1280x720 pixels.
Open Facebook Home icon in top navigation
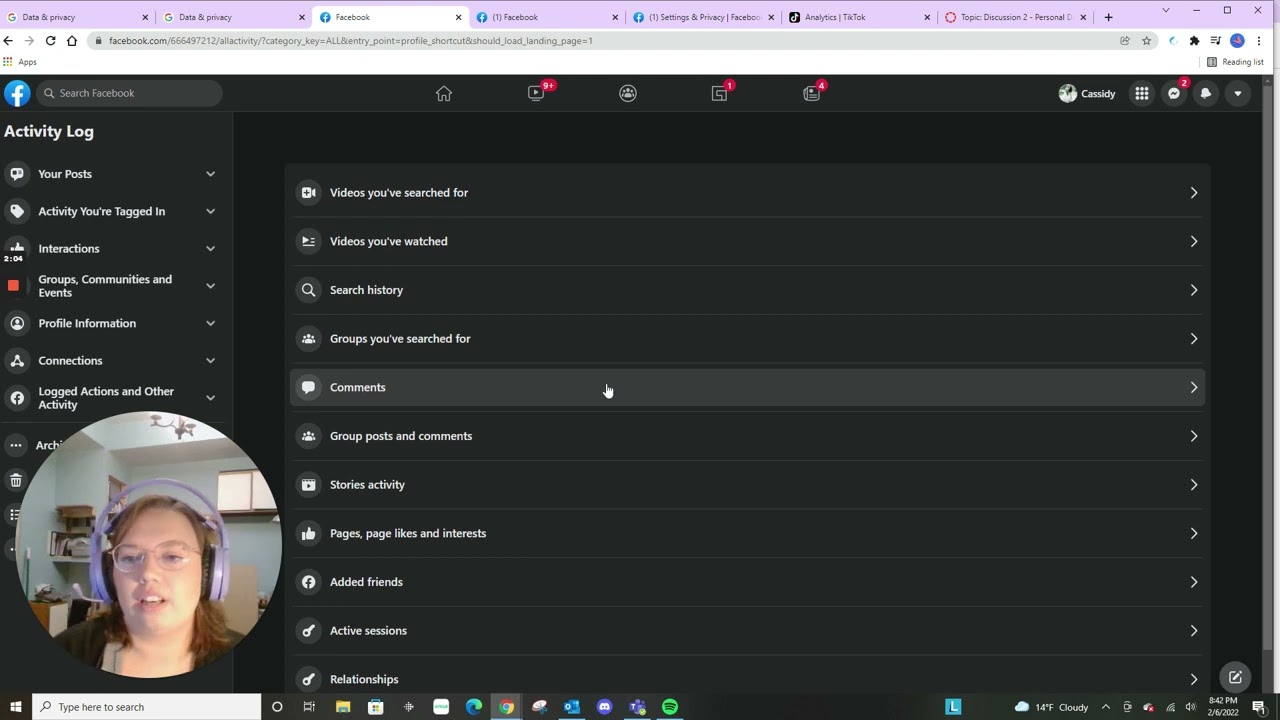pos(444,93)
